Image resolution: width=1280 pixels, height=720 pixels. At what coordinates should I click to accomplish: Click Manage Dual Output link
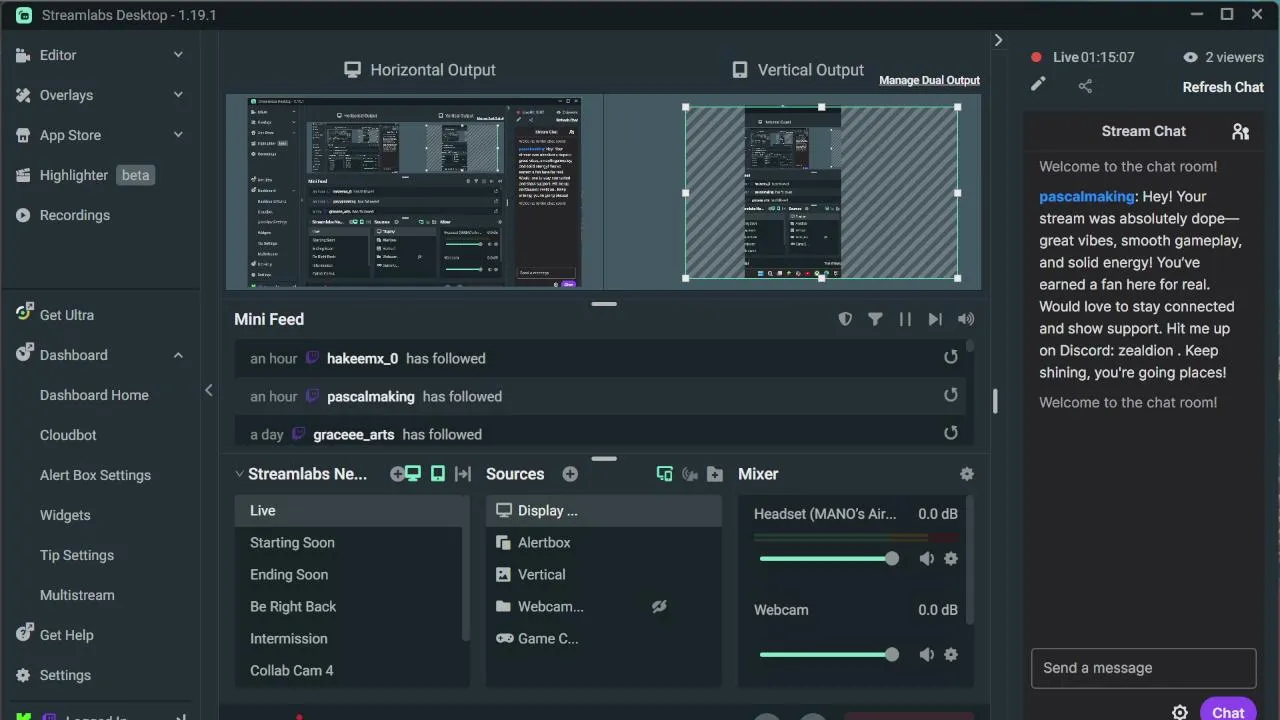[929, 80]
